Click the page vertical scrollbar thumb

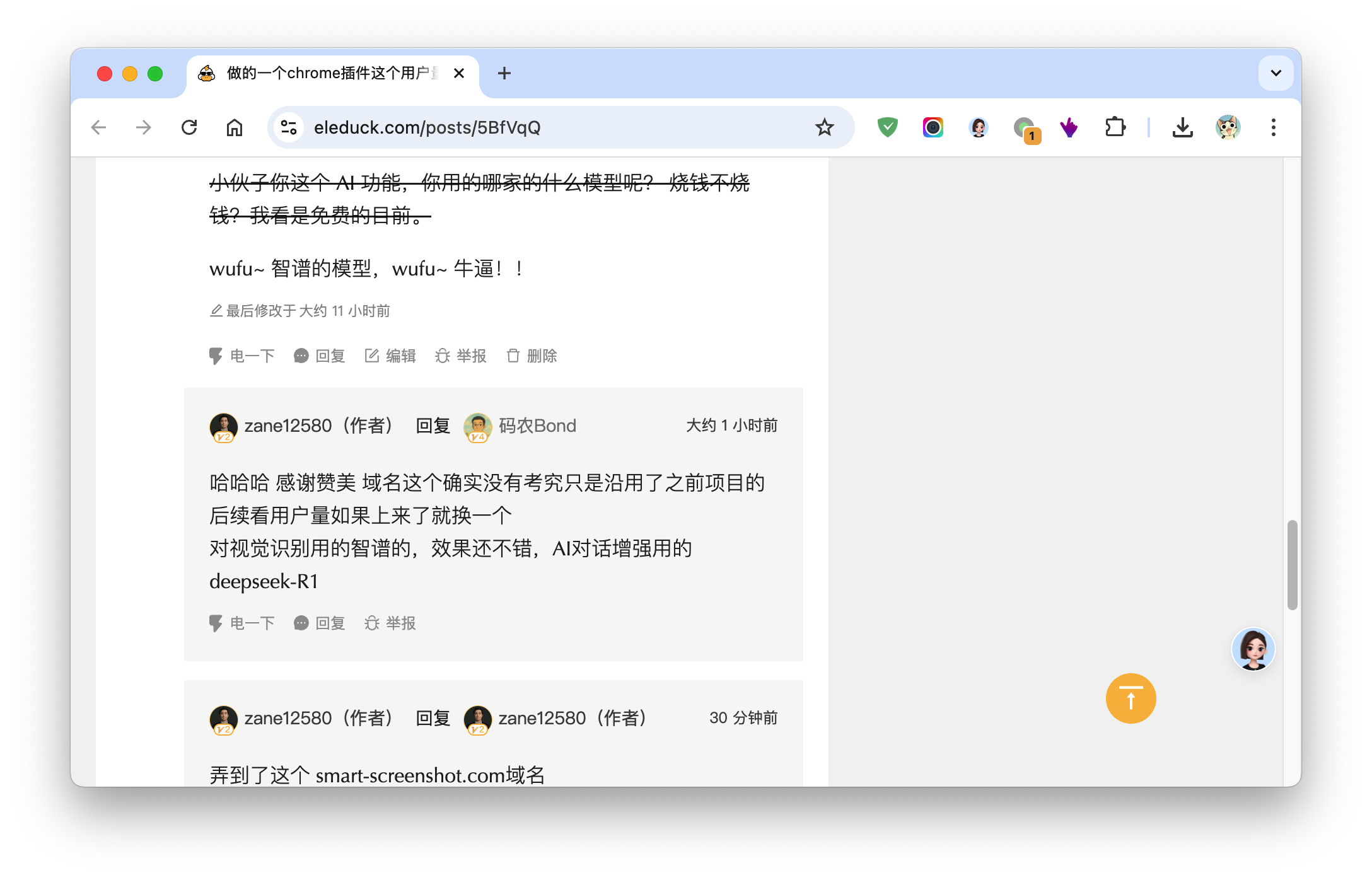pos(1292,565)
